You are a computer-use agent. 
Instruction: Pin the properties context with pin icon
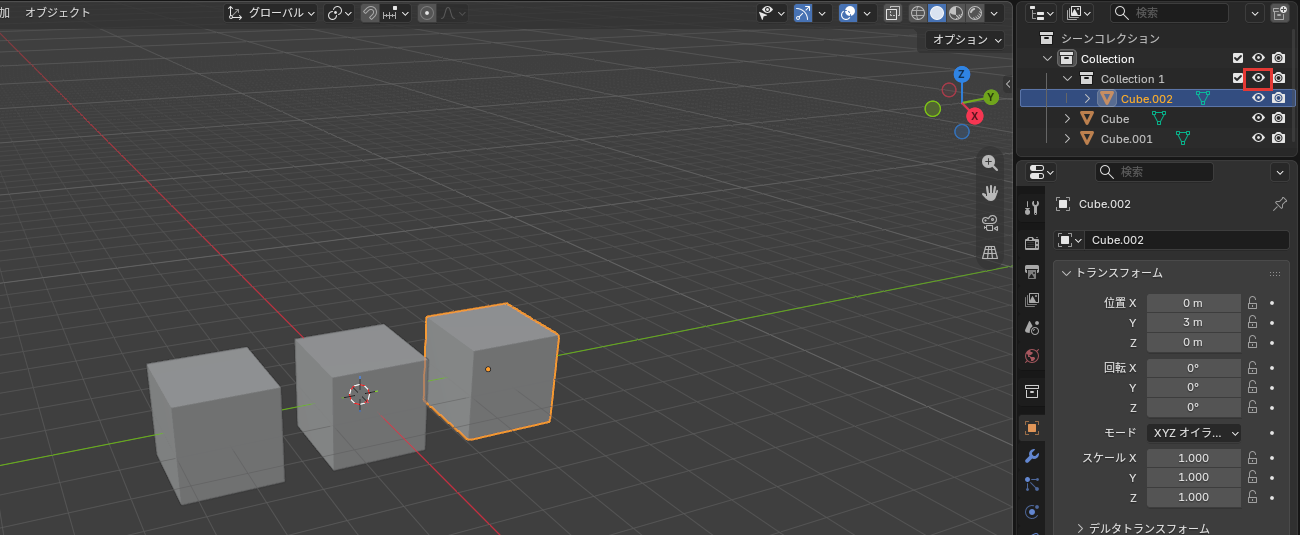(1279, 204)
